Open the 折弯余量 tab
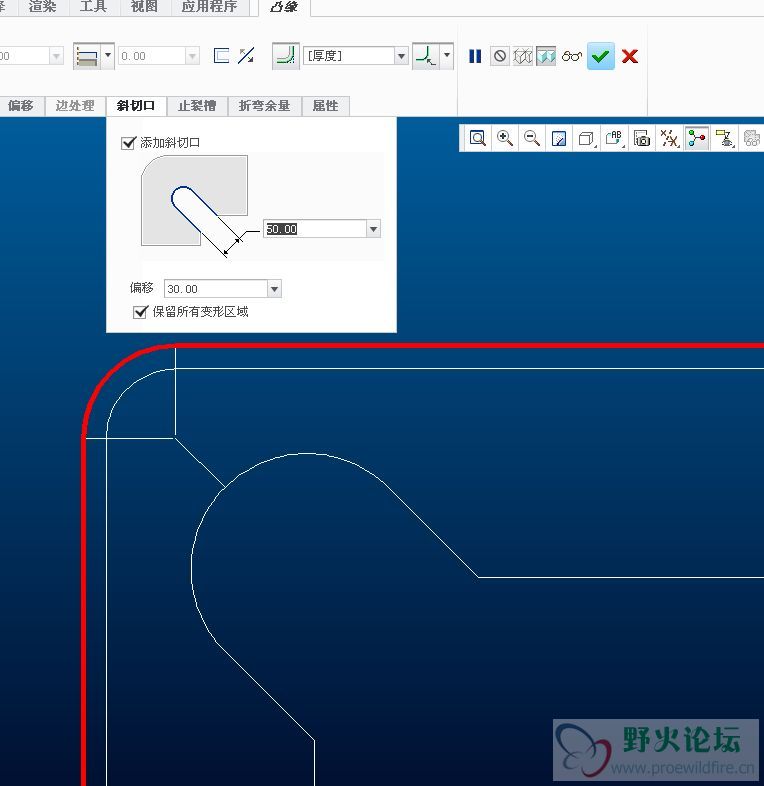The image size is (764, 786). pyautogui.click(x=264, y=106)
